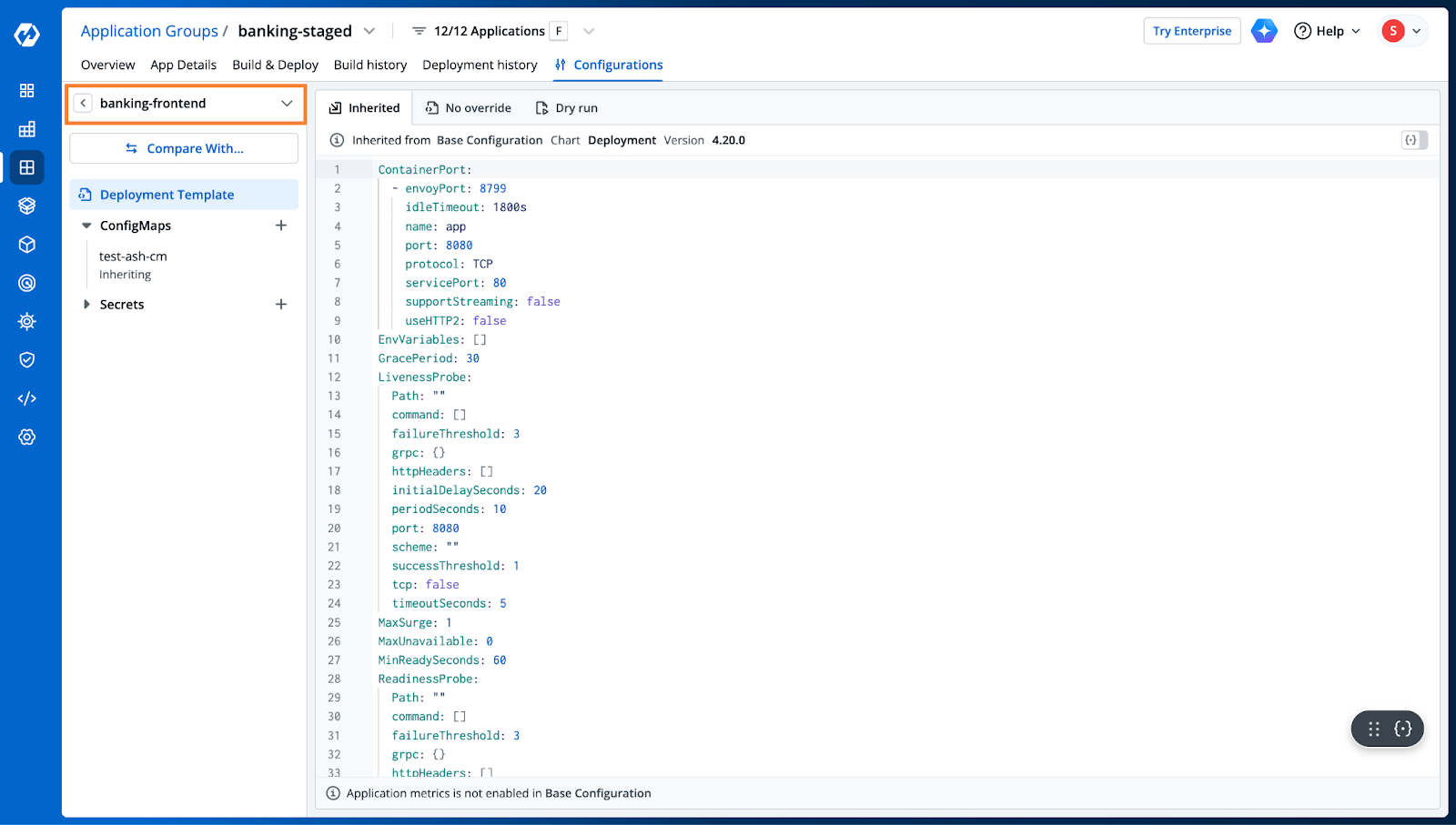Add a new Secret with plus icon

(x=281, y=305)
